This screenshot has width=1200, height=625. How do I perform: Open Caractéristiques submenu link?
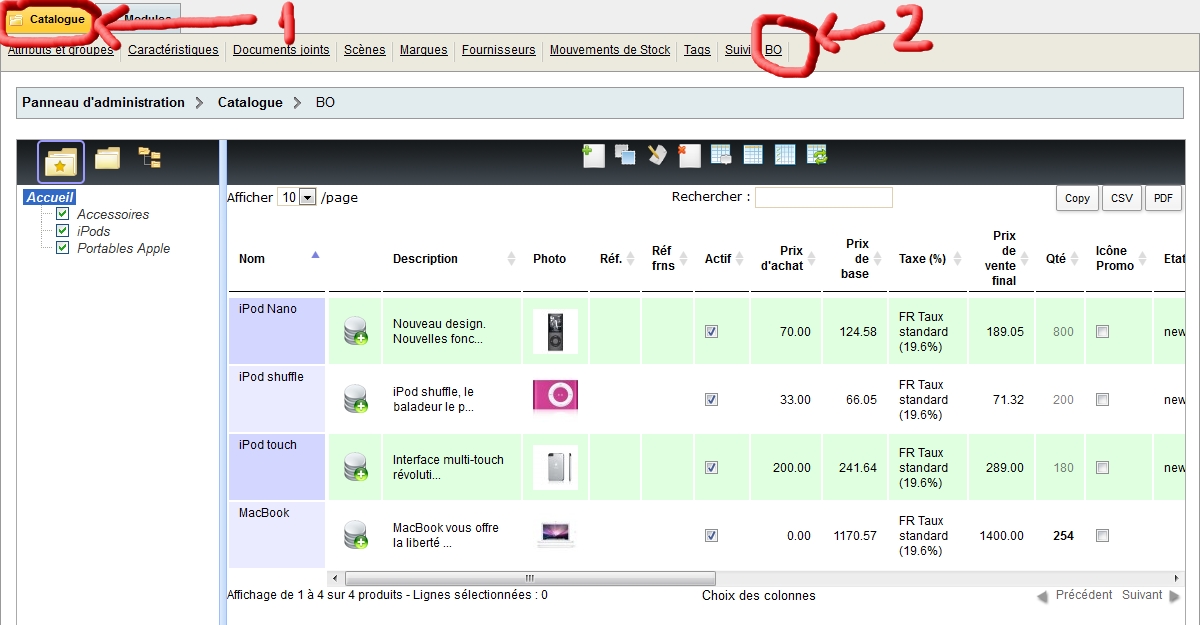point(173,50)
